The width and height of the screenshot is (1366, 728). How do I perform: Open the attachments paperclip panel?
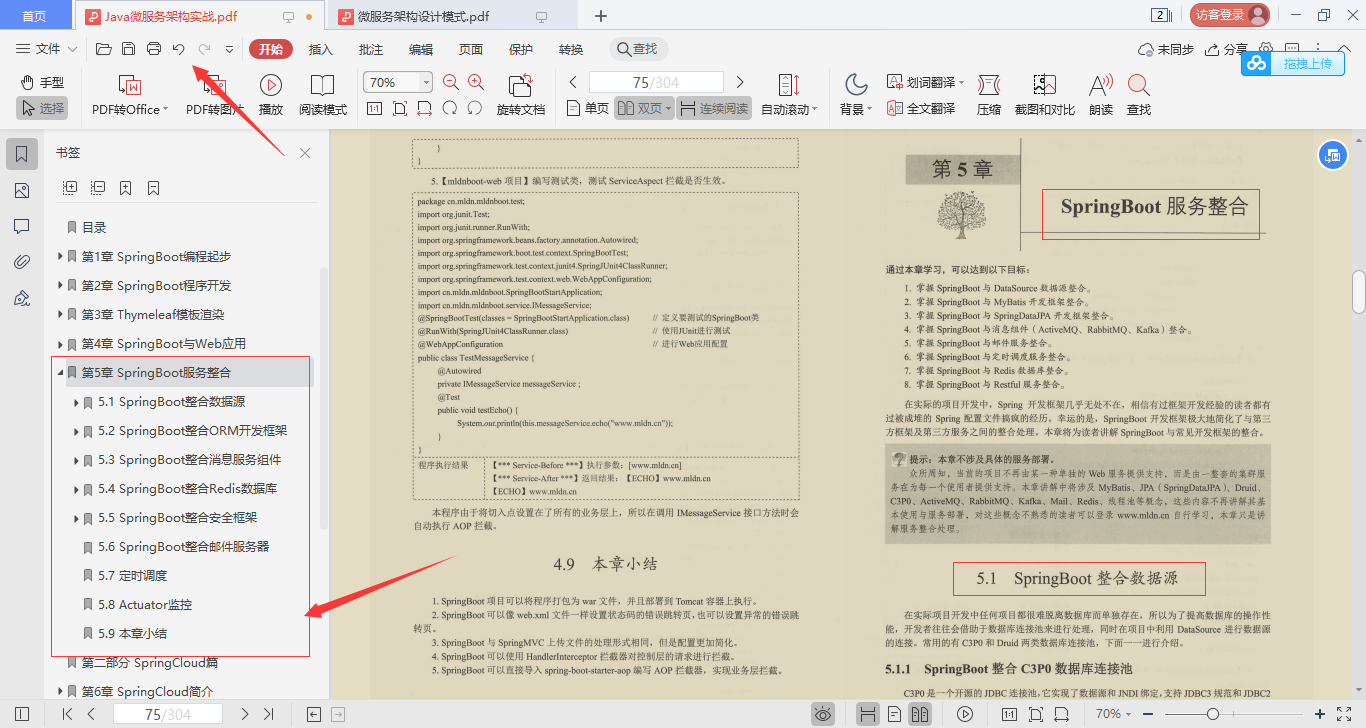pos(22,262)
